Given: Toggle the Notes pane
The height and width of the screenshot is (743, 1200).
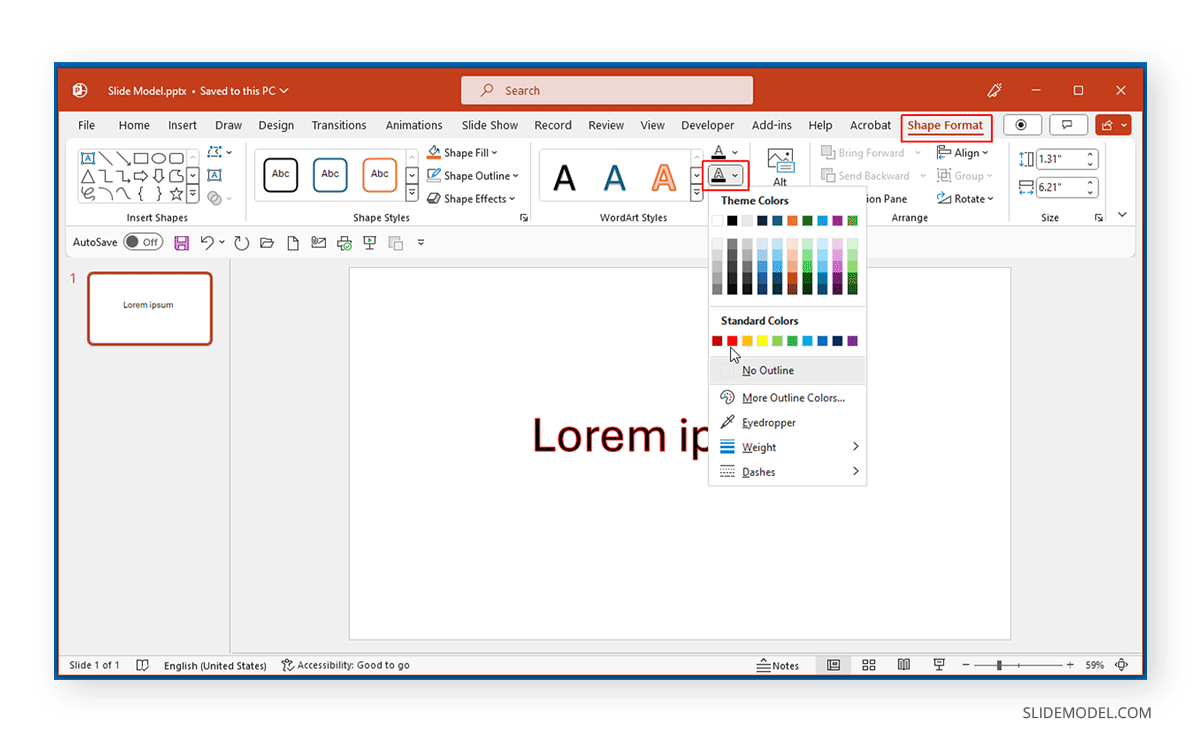Looking at the screenshot, I should 779,664.
